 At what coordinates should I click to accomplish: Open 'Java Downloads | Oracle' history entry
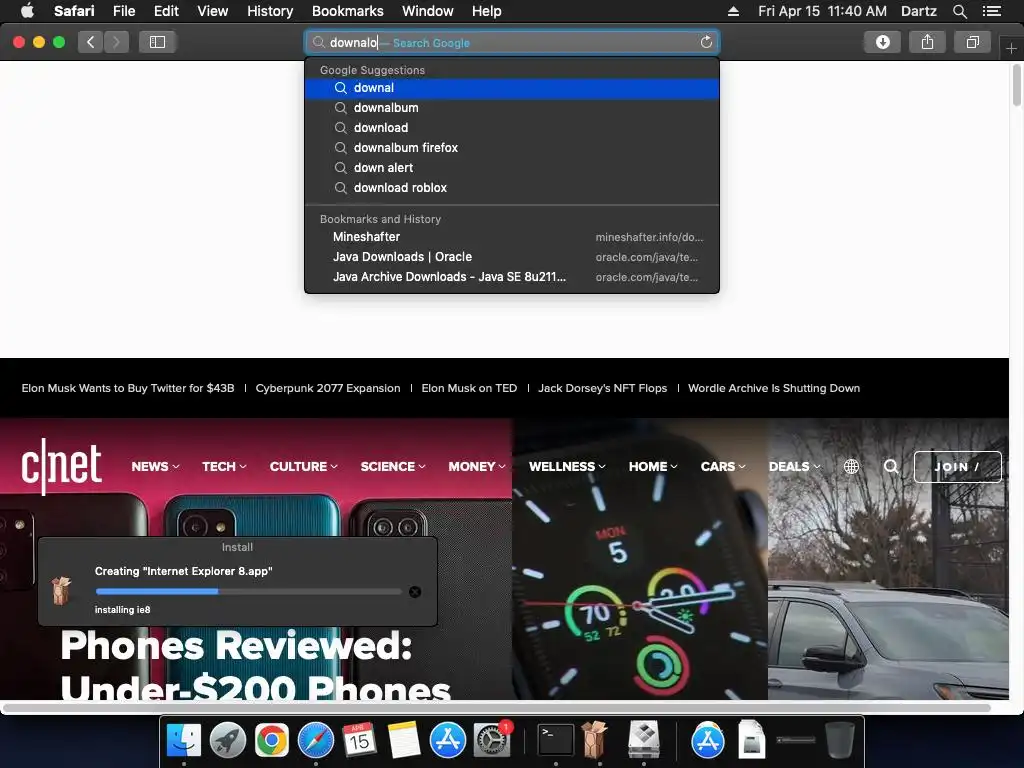coord(512,257)
